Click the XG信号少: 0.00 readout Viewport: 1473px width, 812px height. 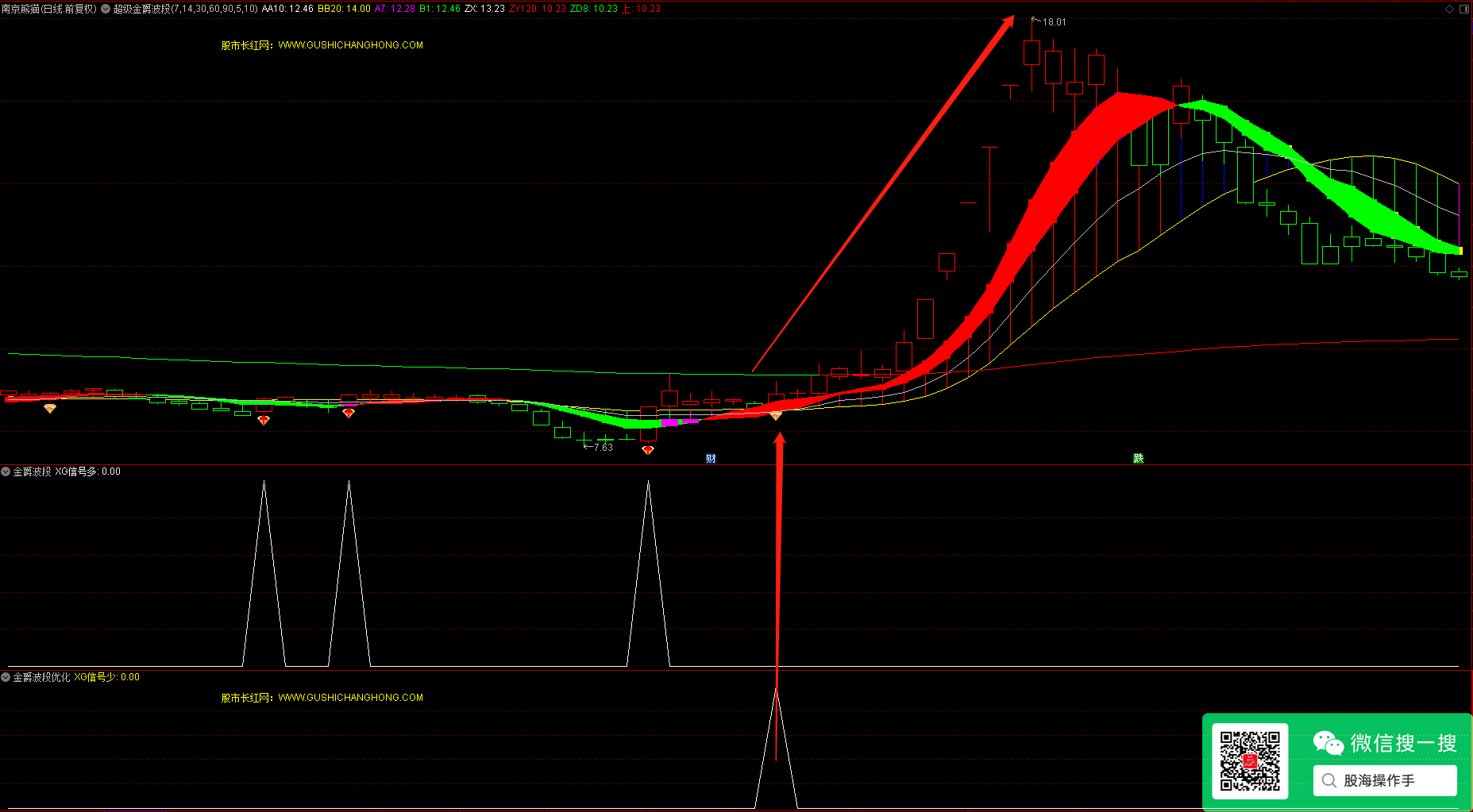tap(107, 677)
